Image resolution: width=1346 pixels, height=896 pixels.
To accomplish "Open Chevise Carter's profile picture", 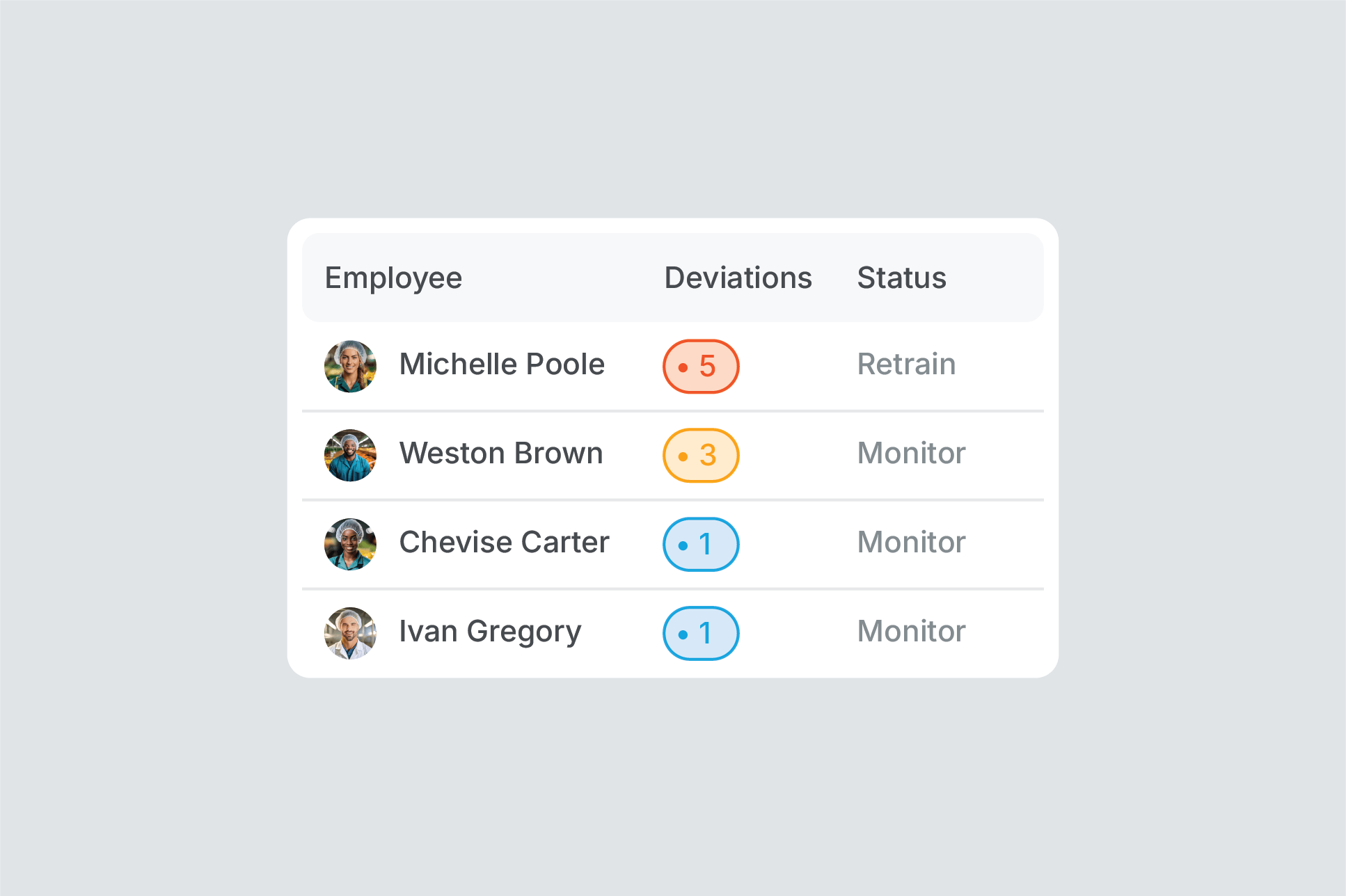I will pos(350,544).
